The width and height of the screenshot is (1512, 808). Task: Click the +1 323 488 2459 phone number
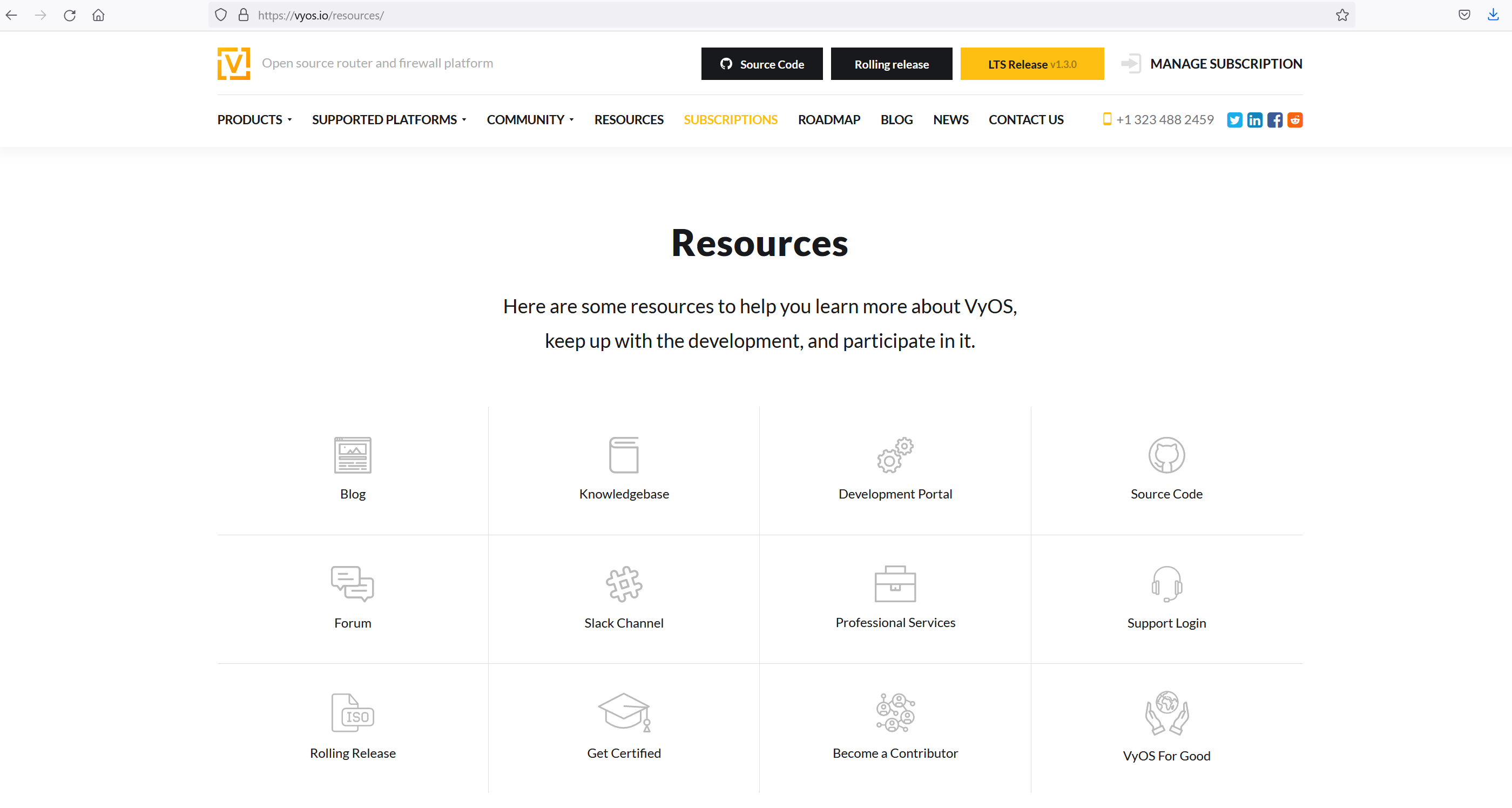click(1165, 120)
